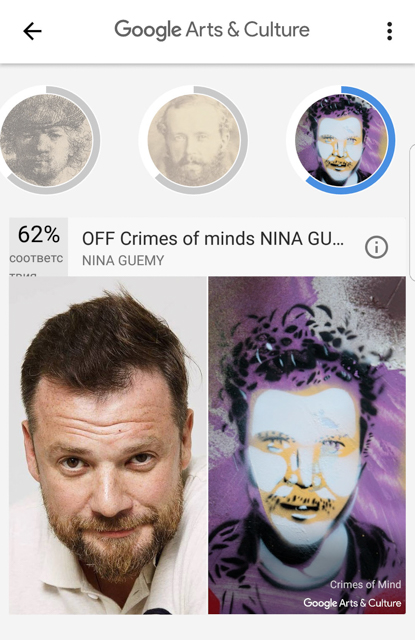This screenshot has height=640, width=415.
Task: Select the gray etching portrait match
Action: [46, 140]
